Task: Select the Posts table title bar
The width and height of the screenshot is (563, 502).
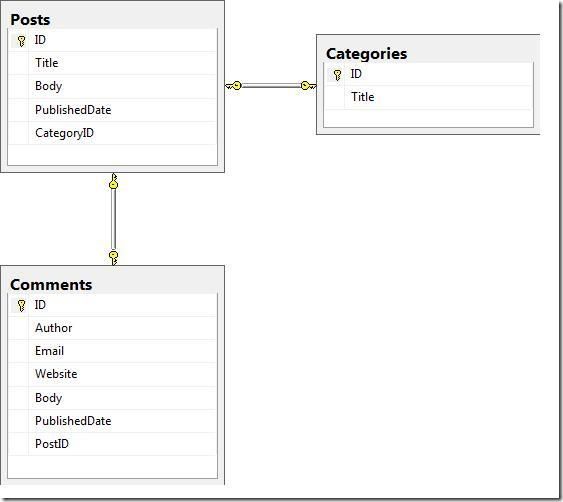Action: point(112,19)
